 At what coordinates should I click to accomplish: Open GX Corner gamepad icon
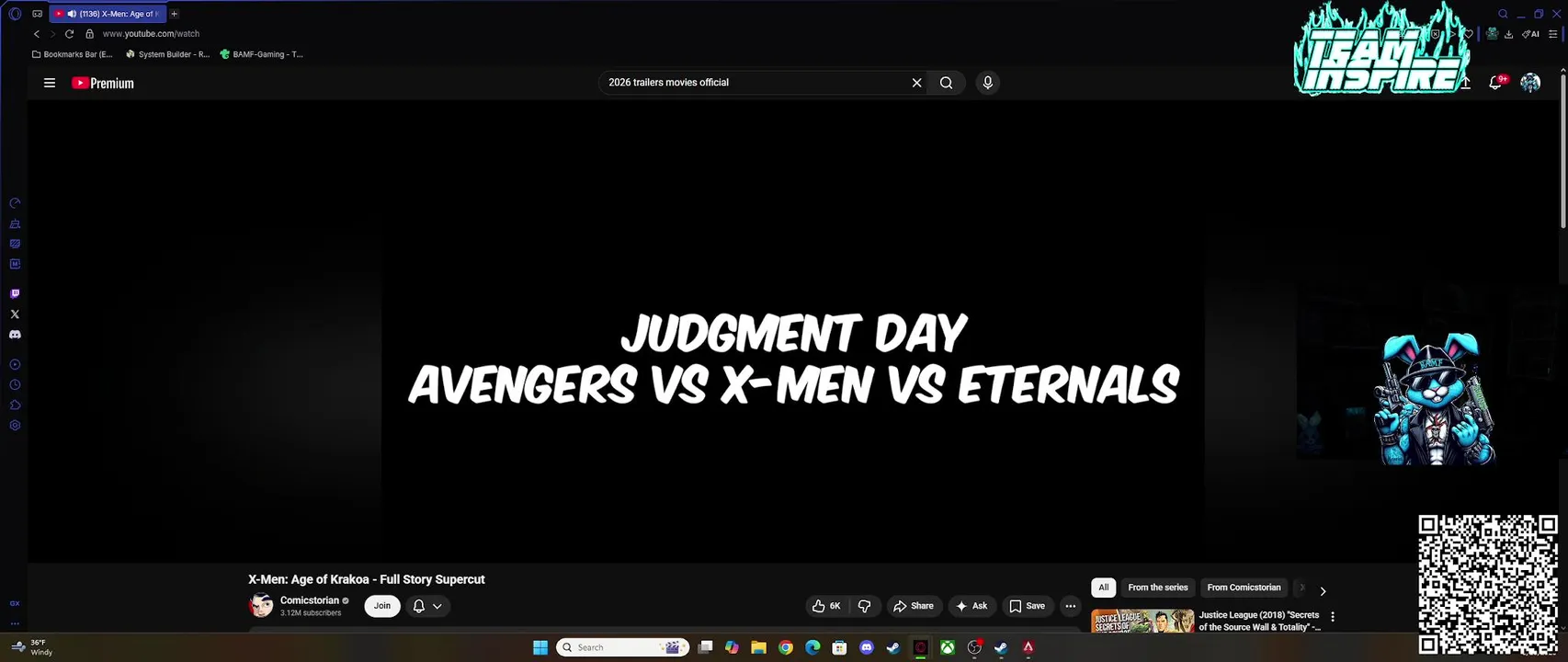[37, 14]
